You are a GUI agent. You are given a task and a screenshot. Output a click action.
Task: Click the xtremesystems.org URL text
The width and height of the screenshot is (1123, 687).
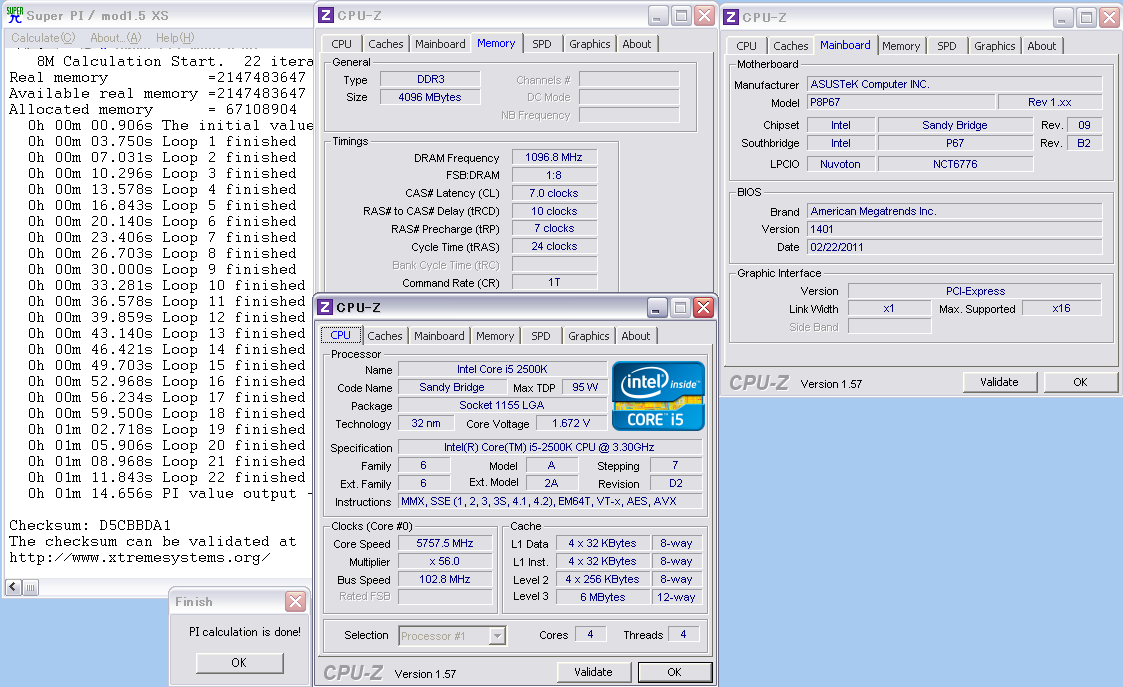(140, 558)
